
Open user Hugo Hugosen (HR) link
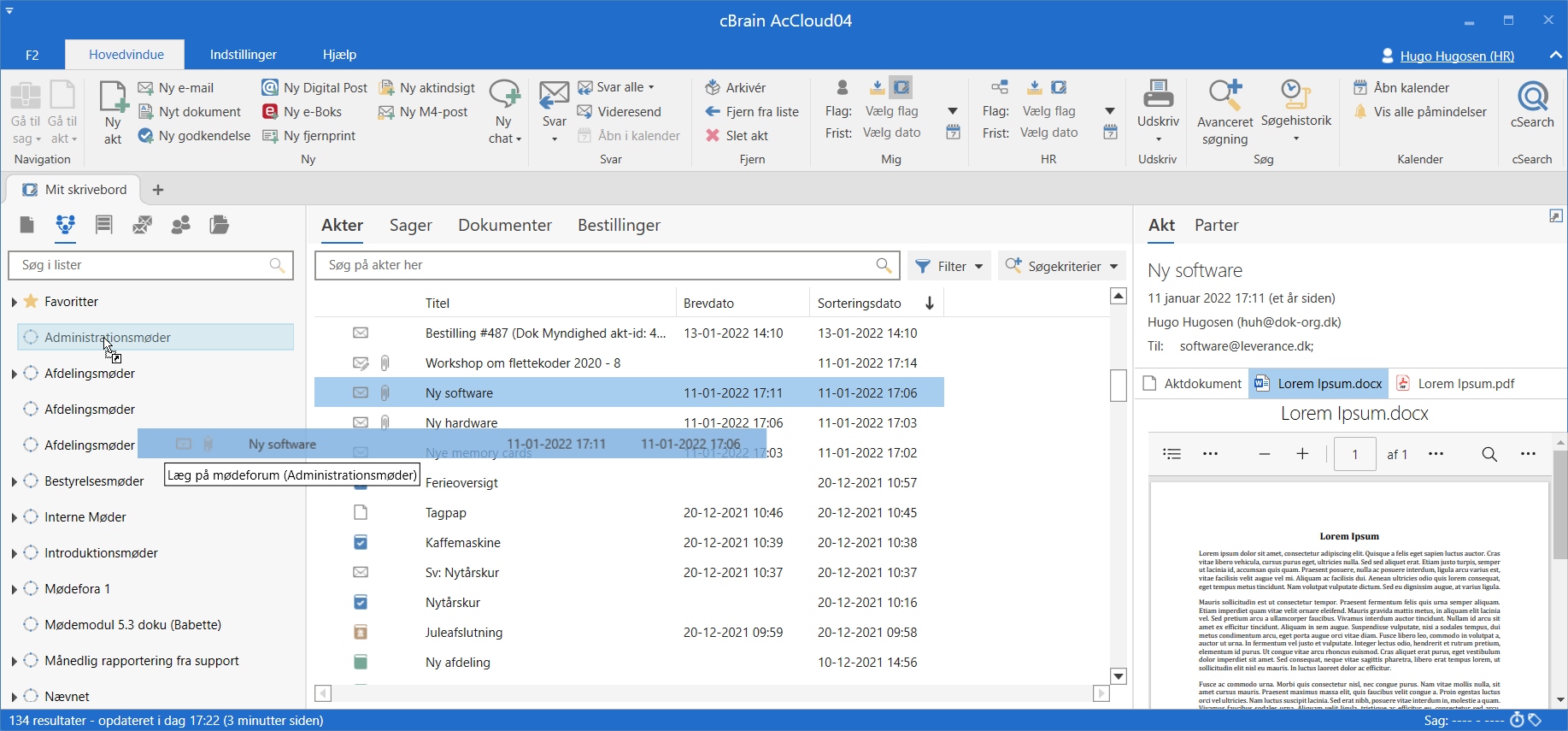click(1456, 56)
